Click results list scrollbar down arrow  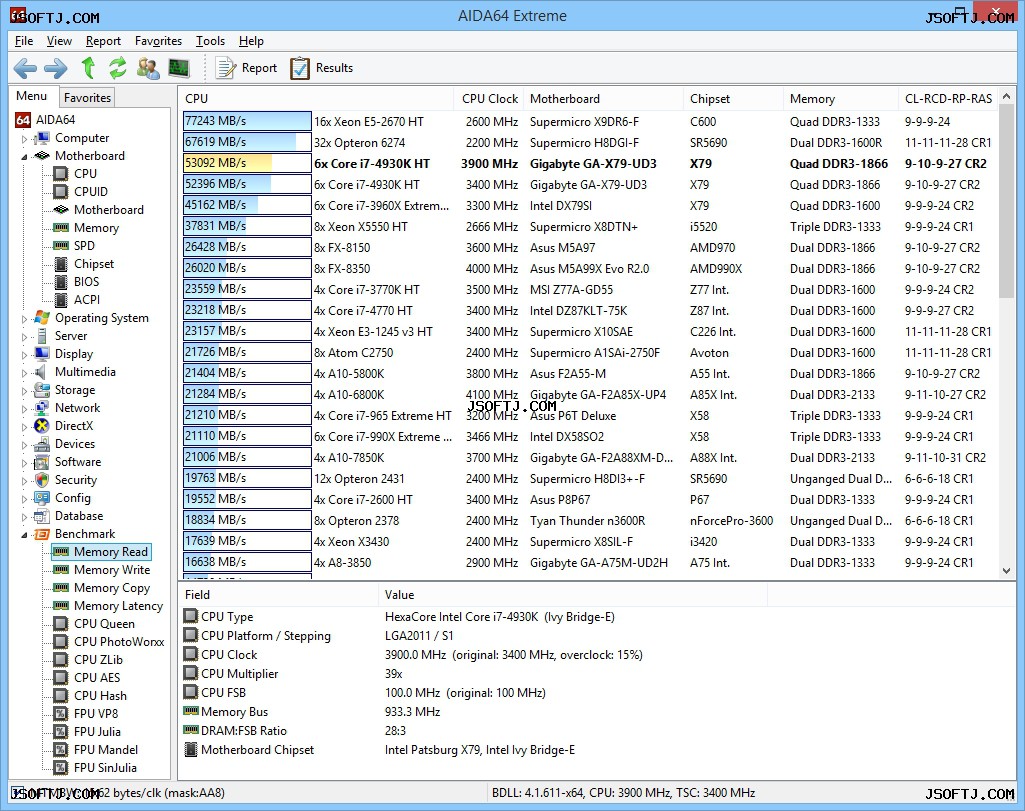tap(1007, 571)
